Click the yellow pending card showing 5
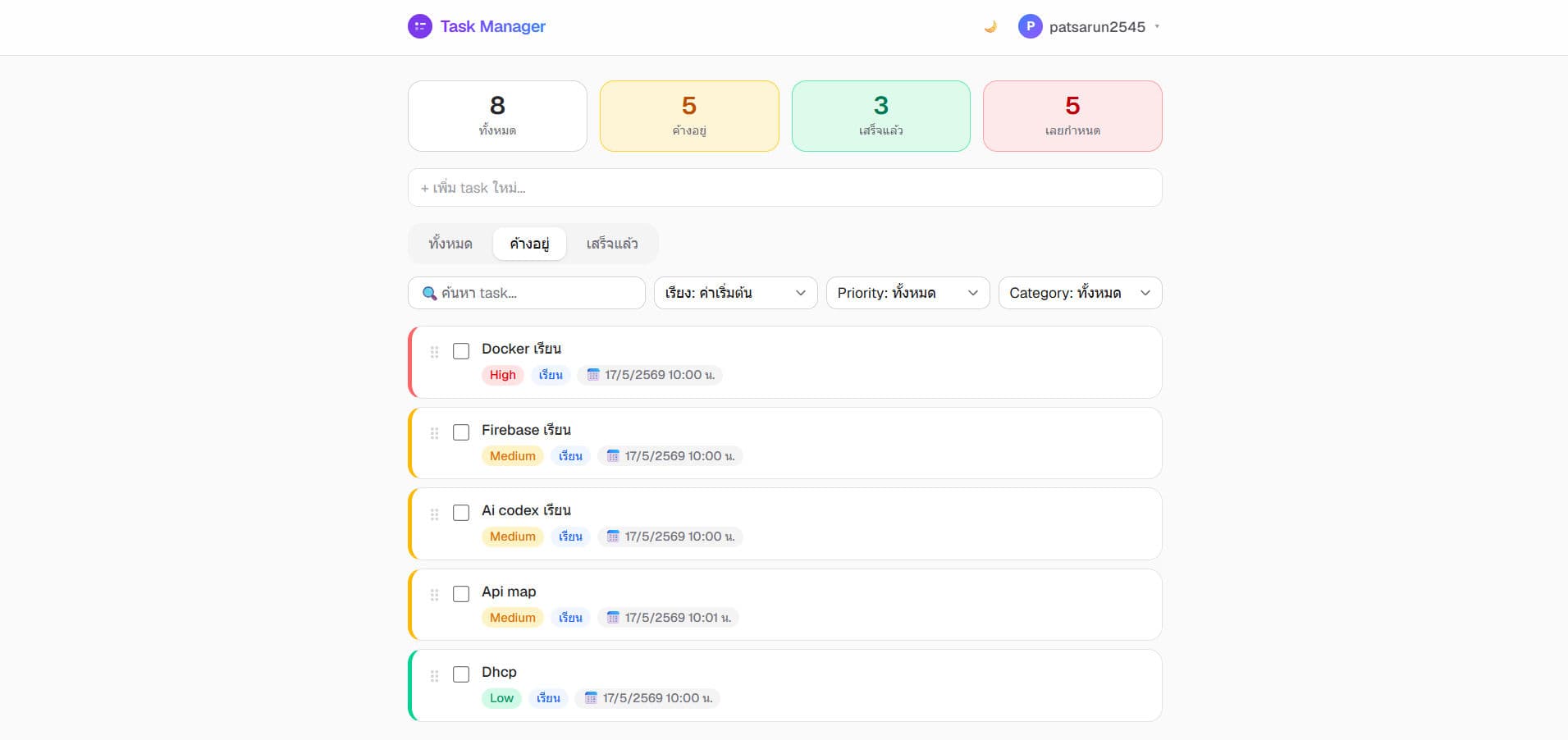1568x740 pixels. [x=689, y=116]
